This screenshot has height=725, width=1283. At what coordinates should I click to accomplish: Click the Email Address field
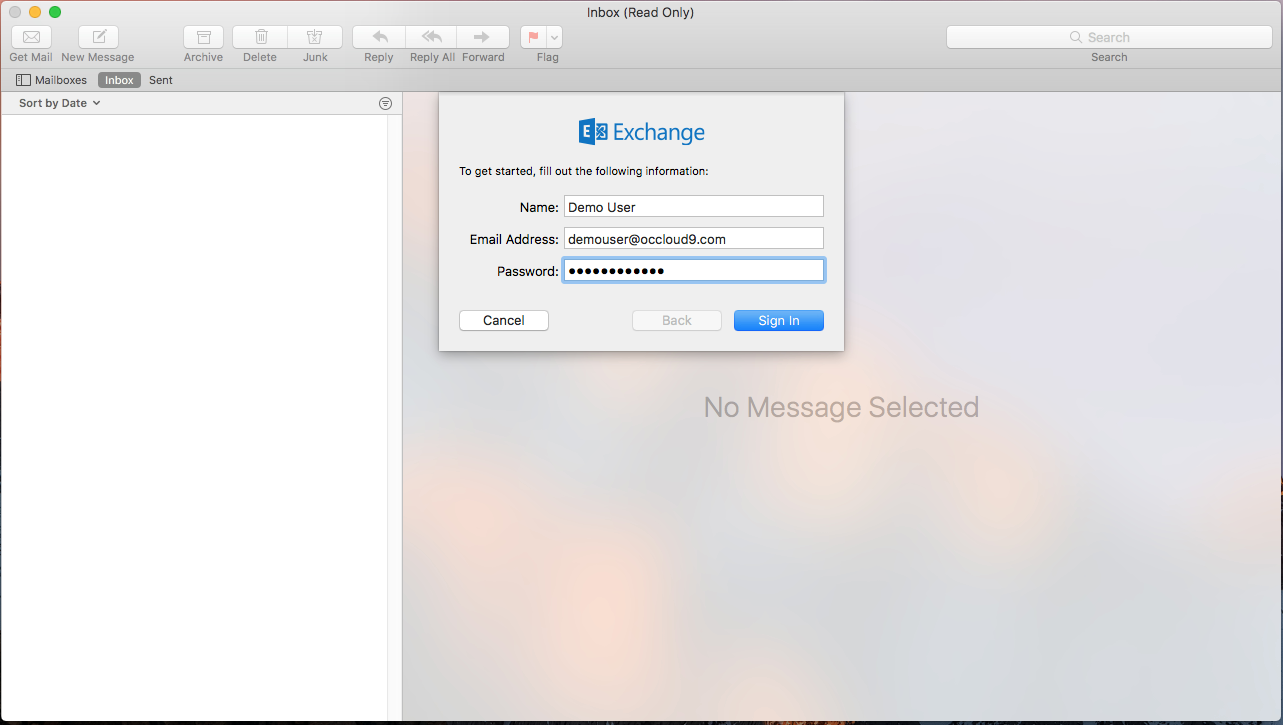[x=693, y=239]
